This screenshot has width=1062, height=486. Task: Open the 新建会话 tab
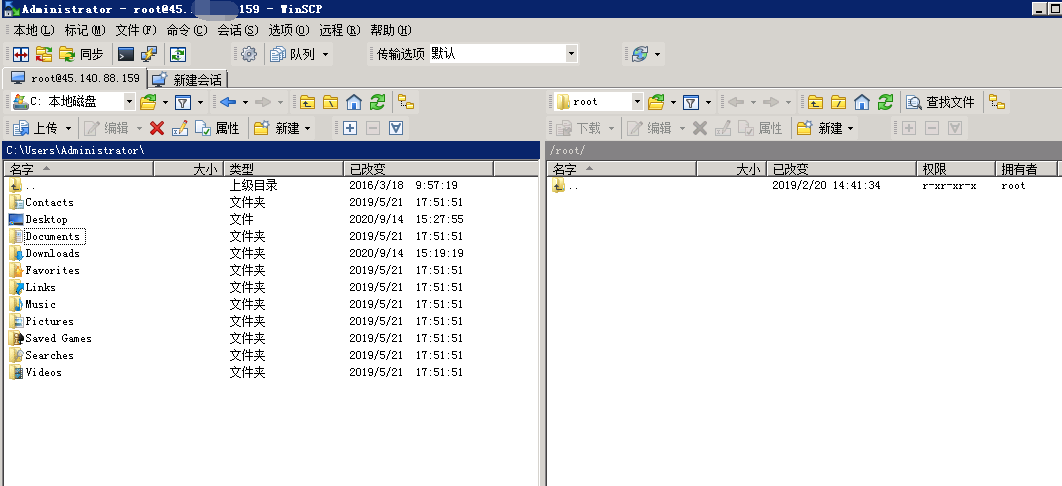(x=188, y=80)
